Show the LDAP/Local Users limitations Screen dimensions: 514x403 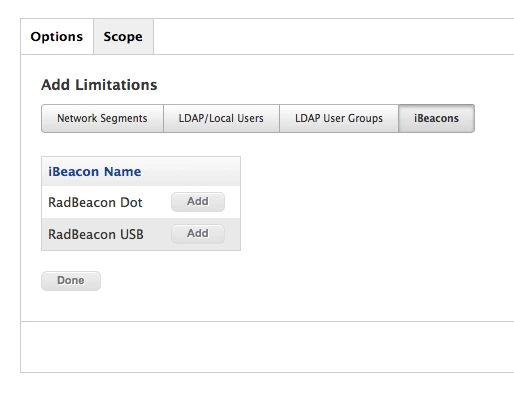[x=221, y=118]
